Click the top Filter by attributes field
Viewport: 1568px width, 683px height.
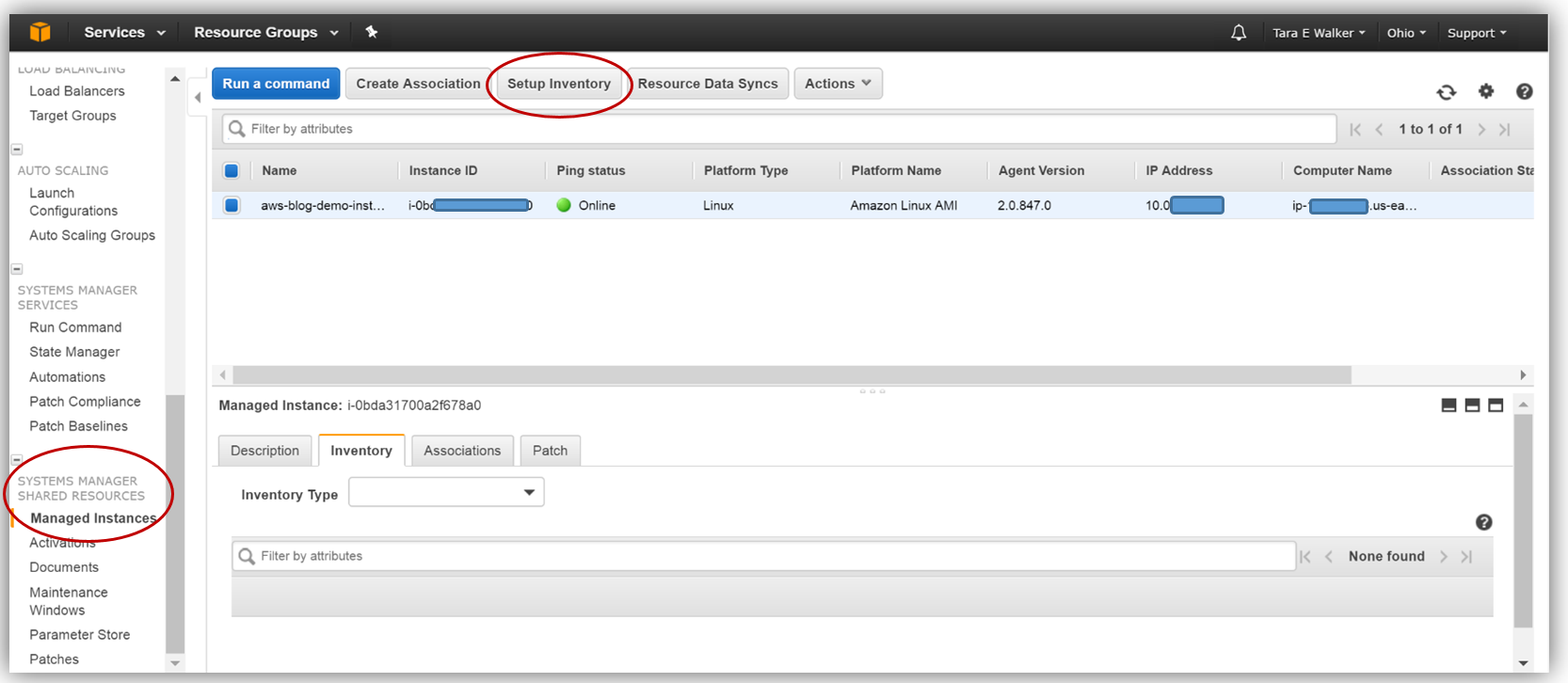pyautogui.click(x=779, y=129)
